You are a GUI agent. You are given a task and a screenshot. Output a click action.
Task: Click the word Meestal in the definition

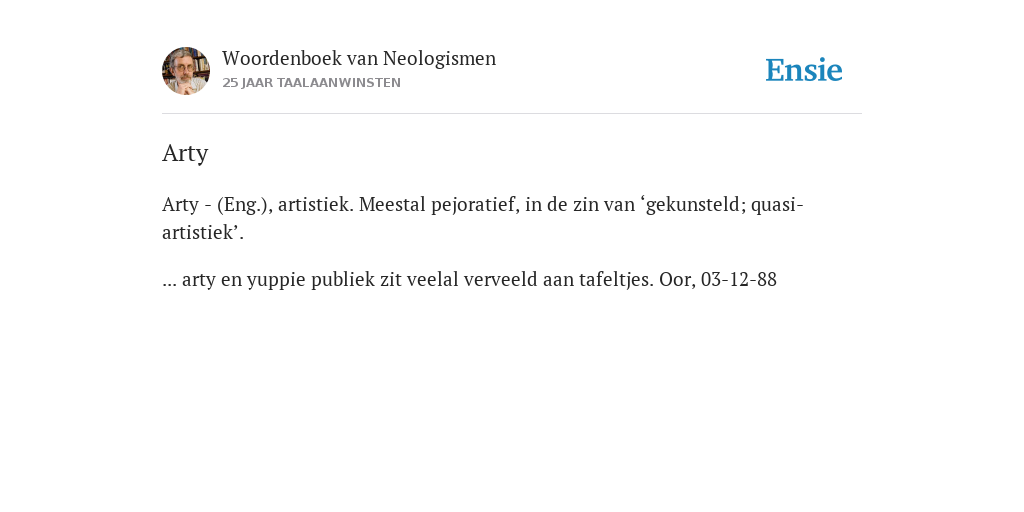coord(392,205)
